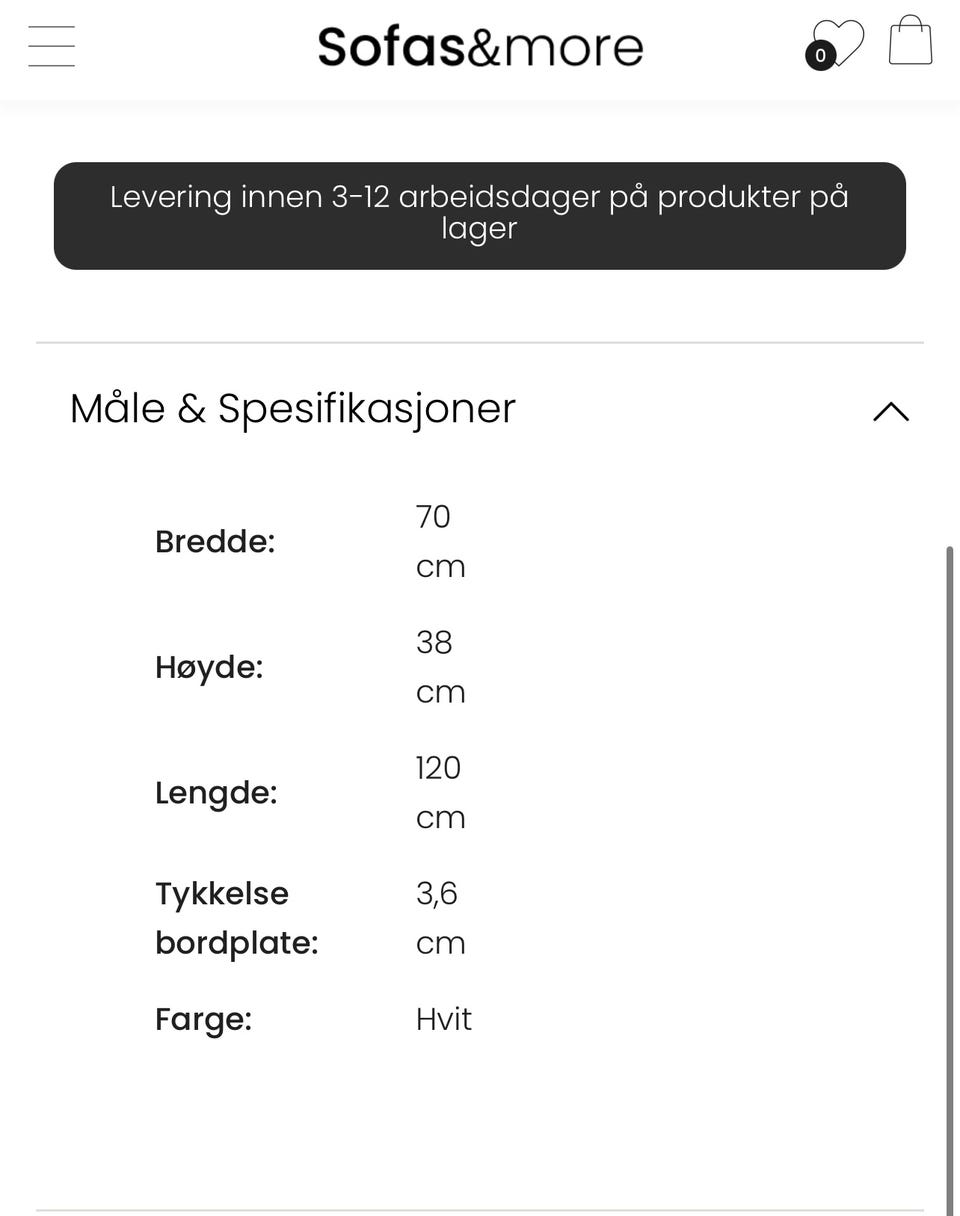Click the delivery info banner
Viewport: 960px width, 1216px height.
480,216
